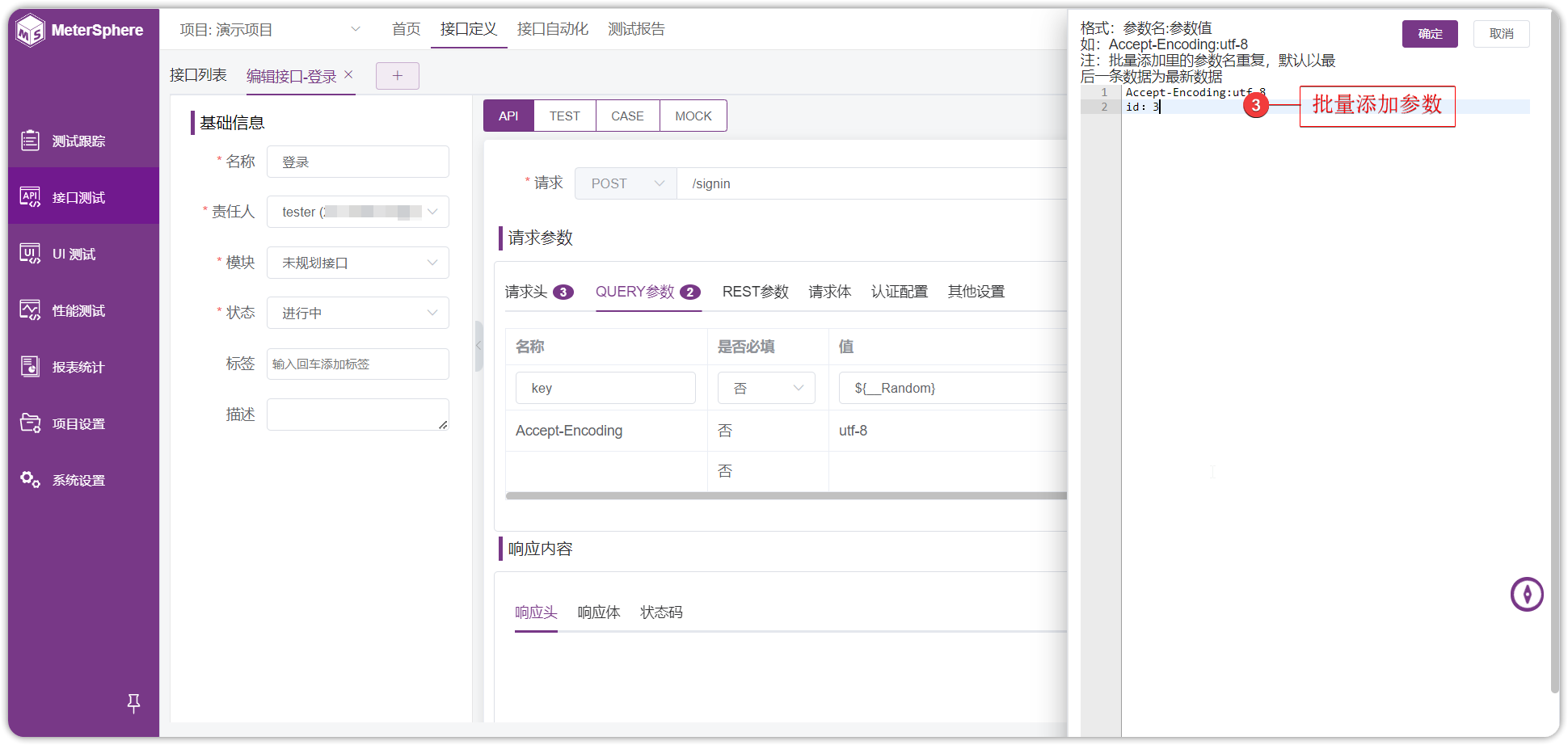The height and width of the screenshot is (745, 1568).
Task: Open 性能测试 sidebar icon
Action: [30, 310]
